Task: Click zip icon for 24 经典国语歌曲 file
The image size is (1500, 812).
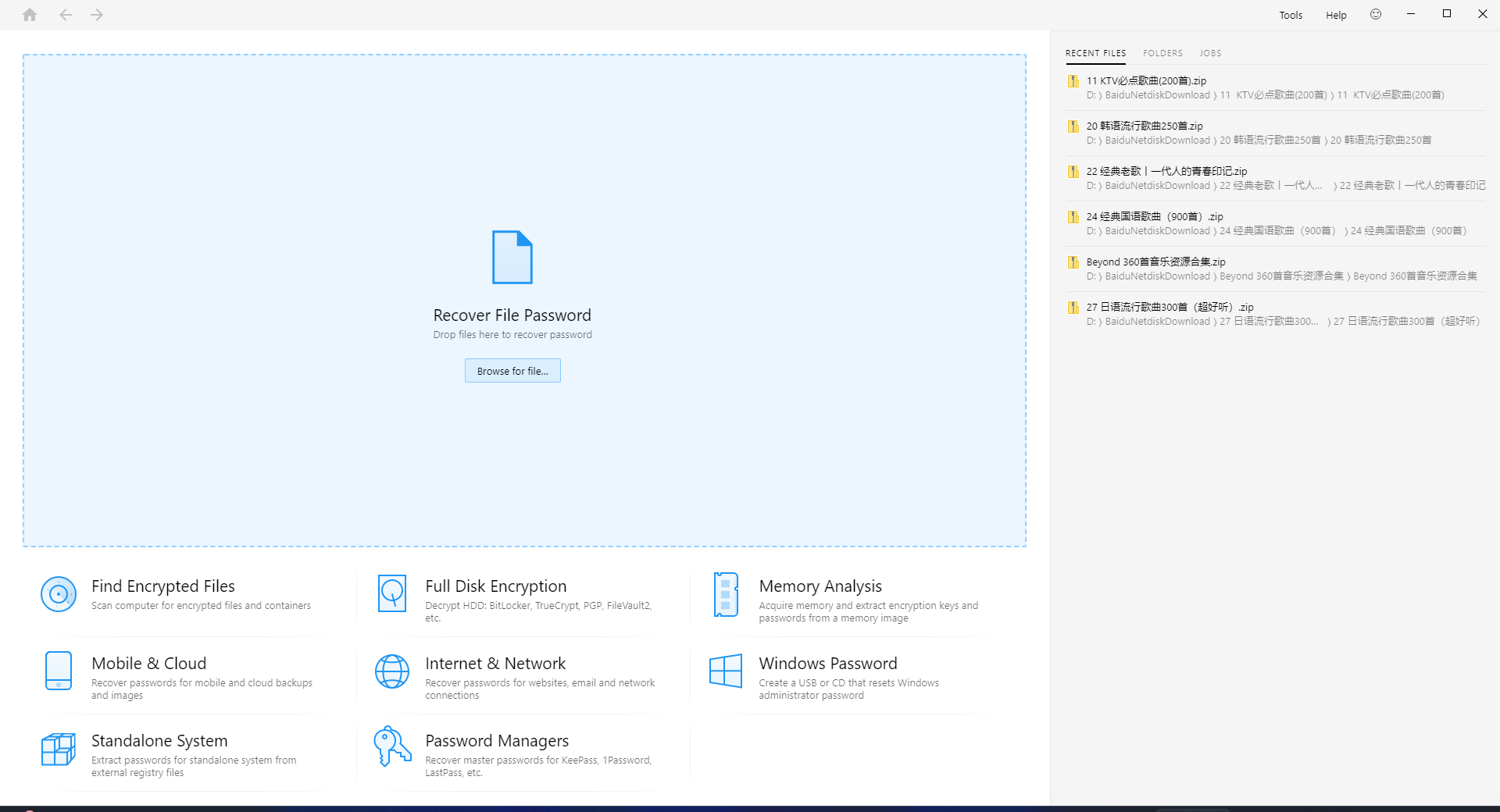Action: pos(1073,217)
